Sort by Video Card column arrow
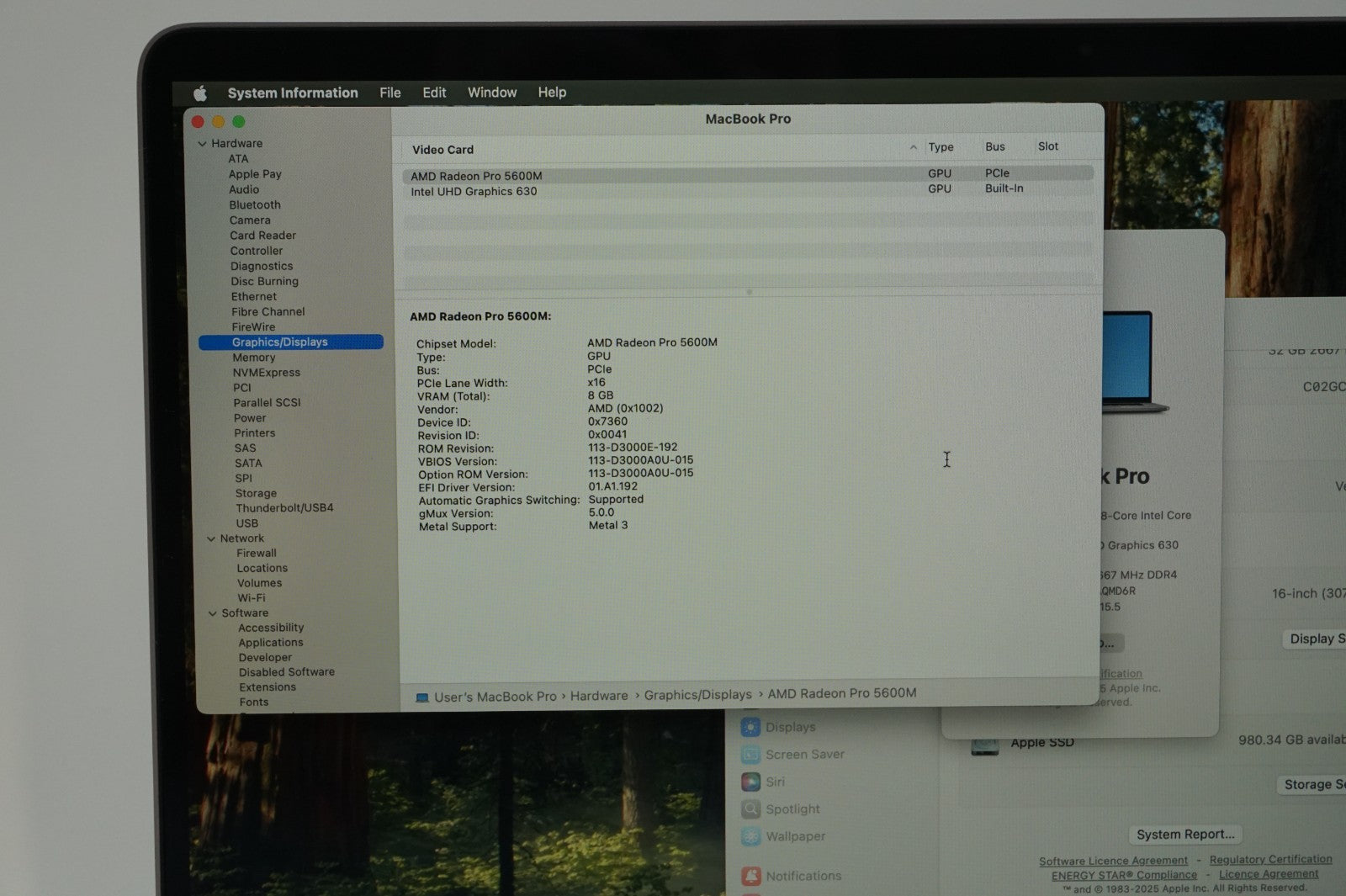This screenshot has width=1346, height=896. click(914, 147)
